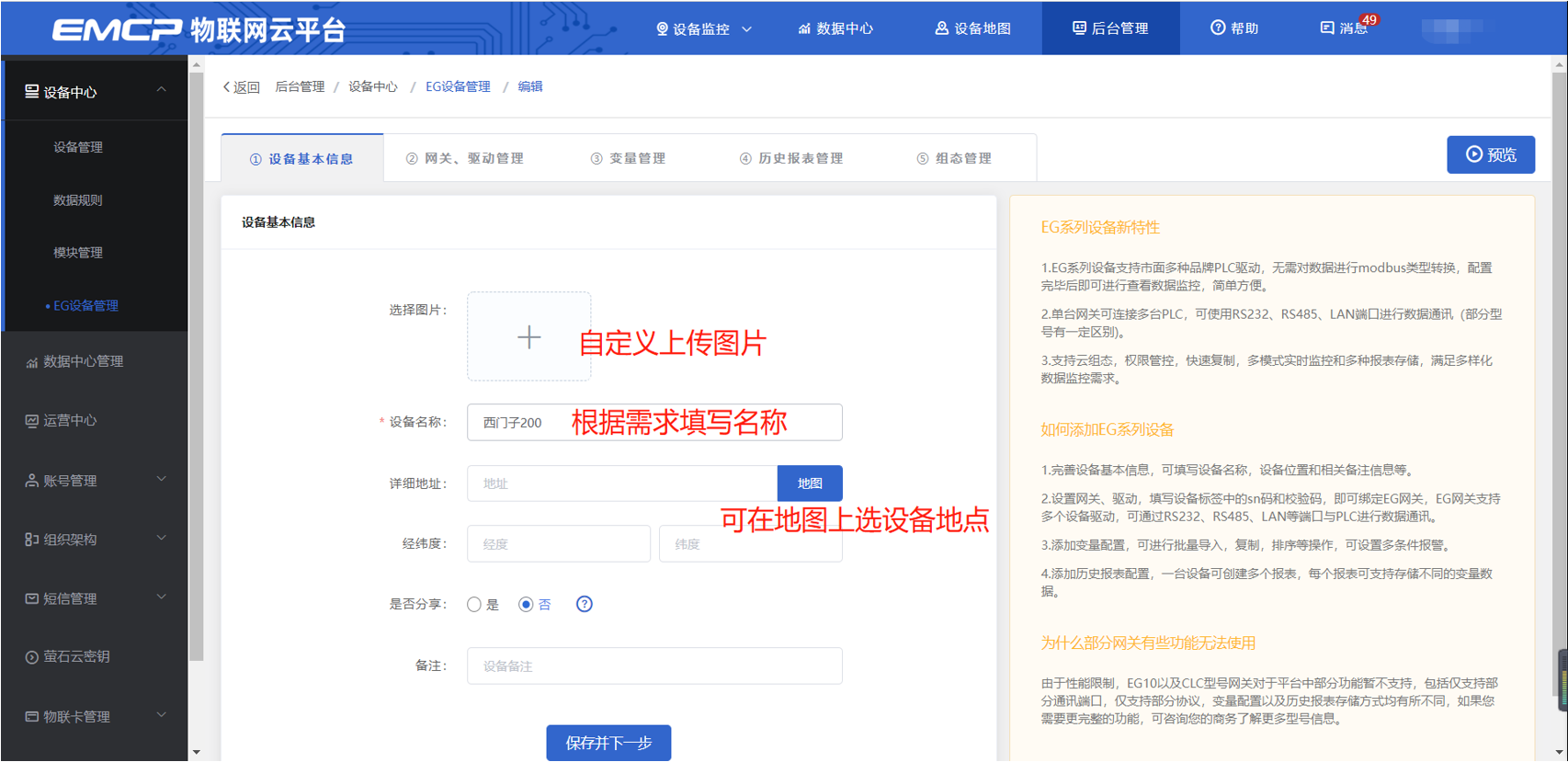
Task: Switch to 变量管理 tab
Action: point(628,158)
